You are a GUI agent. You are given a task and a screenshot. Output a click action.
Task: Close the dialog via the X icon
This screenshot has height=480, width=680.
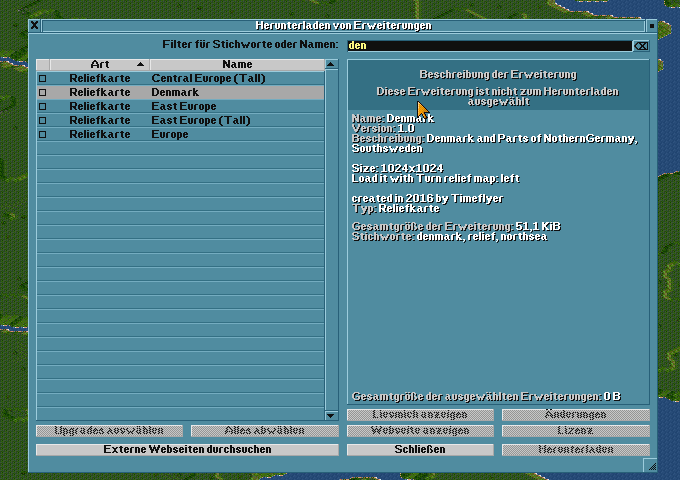point(35,25)
